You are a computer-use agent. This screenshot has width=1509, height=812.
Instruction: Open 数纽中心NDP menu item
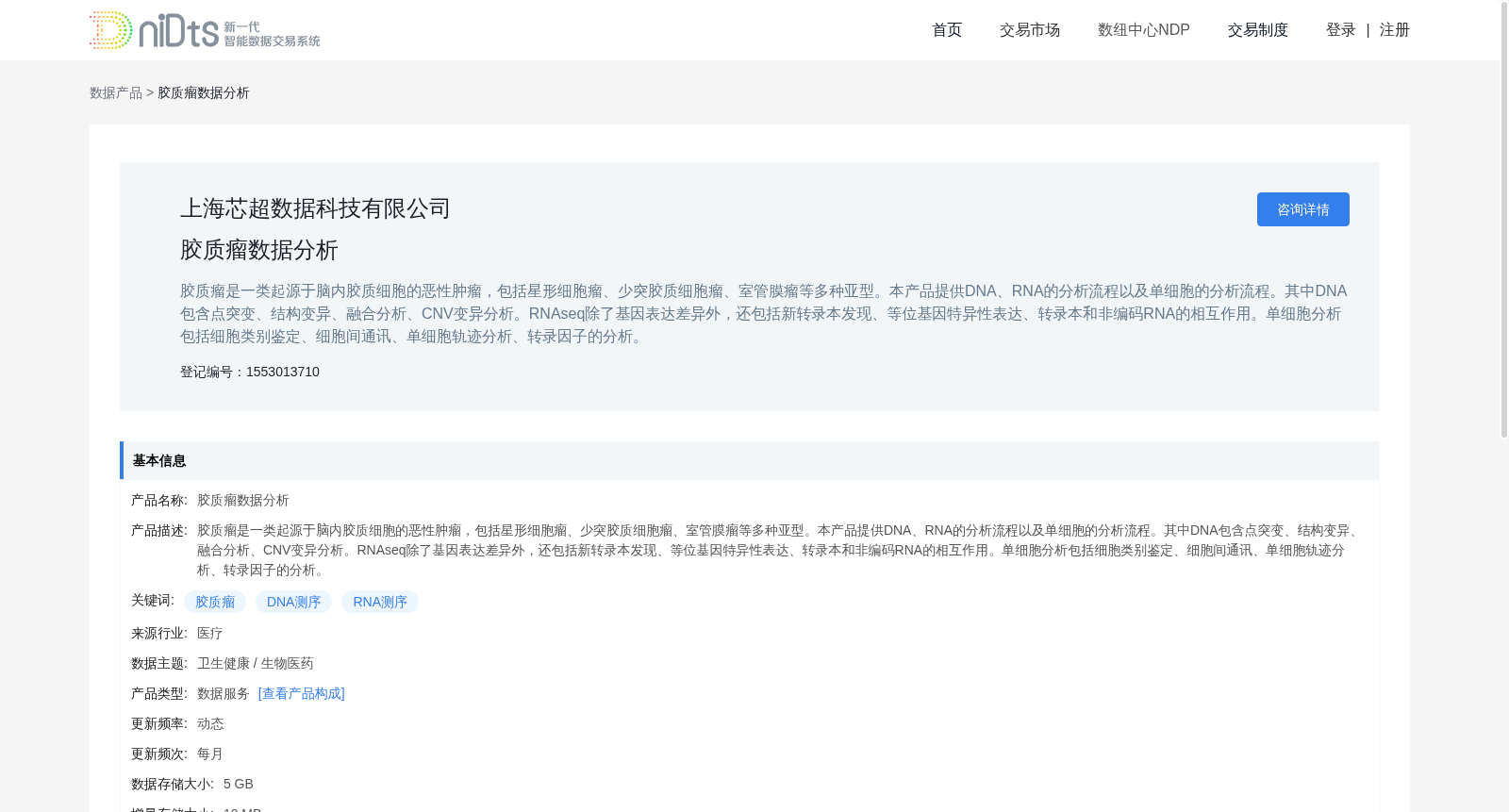pyautogui.click(x=1144, y=30)
